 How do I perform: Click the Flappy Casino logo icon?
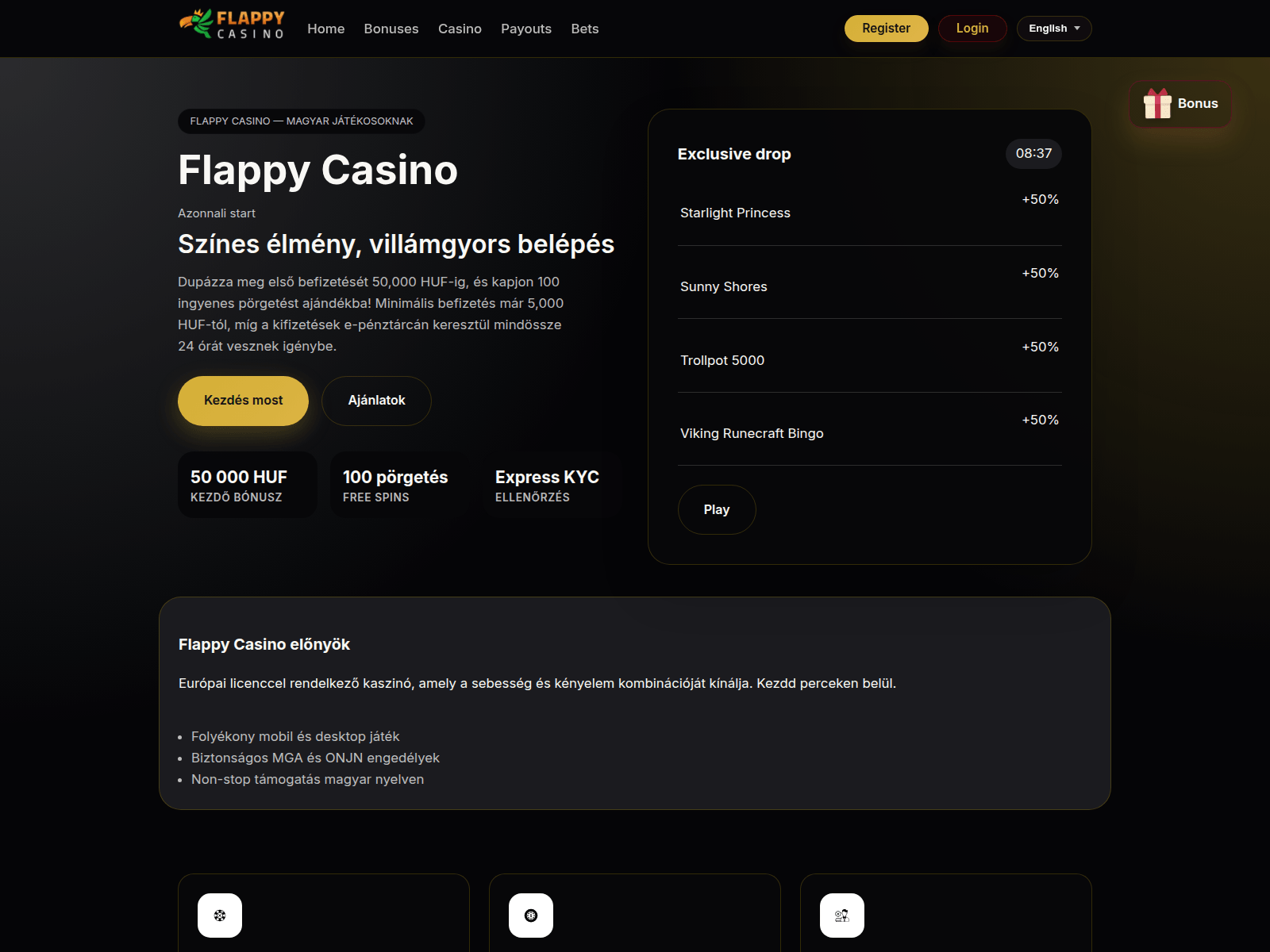[x=193, y=23]
